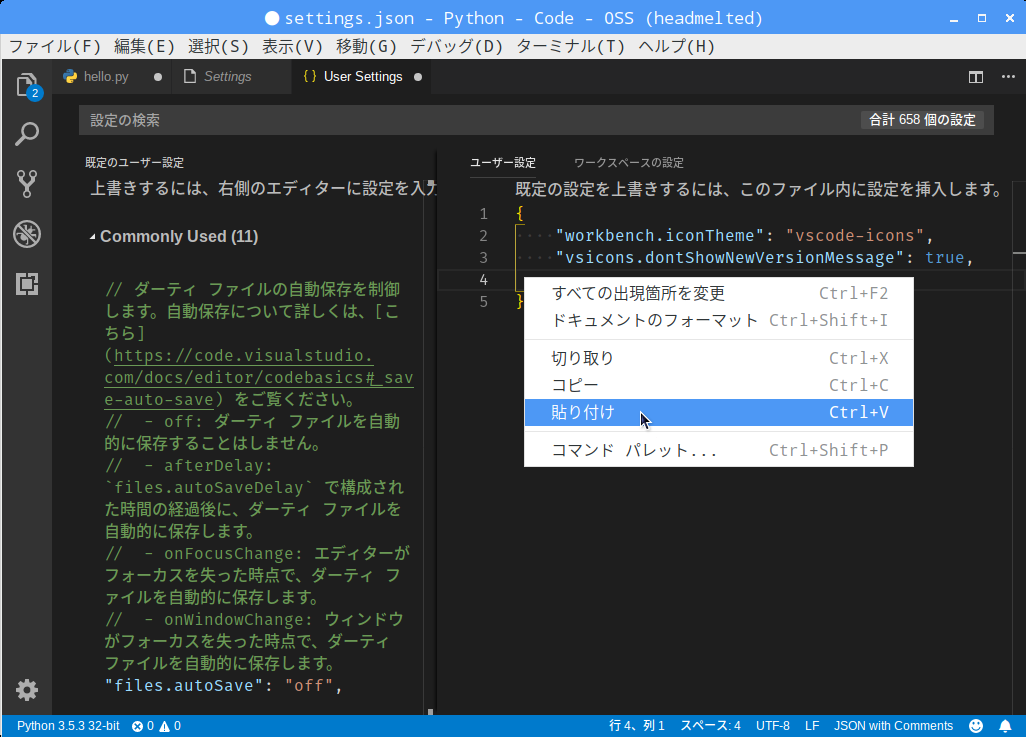Viewport: 1026px width, 737px height.
Task: Open the 表示(V) menu
Action: pos(292,46)
